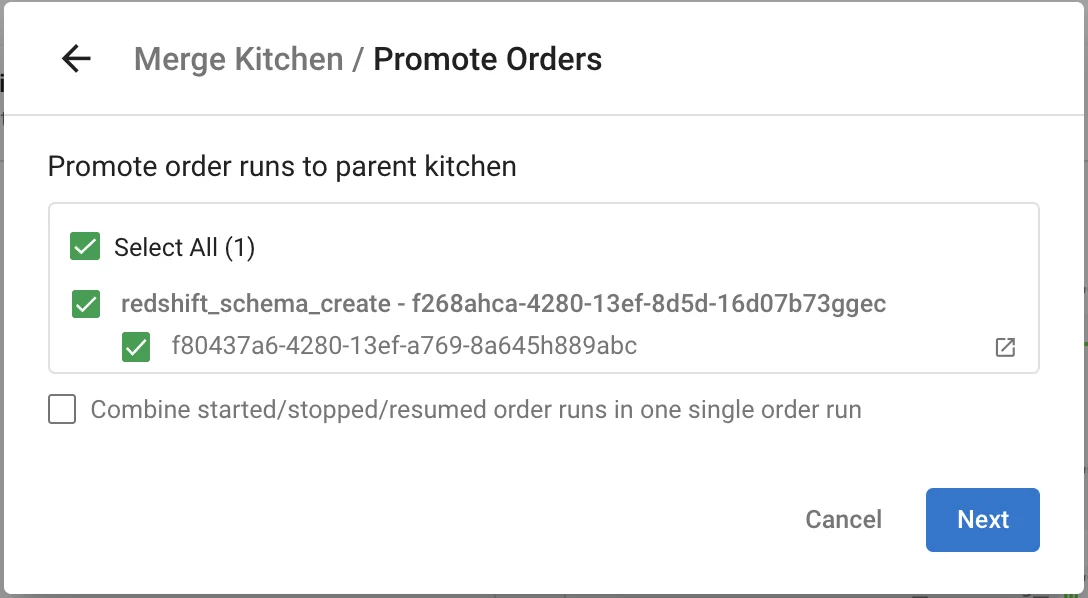The width and height of the screenshot is (1088, 598).
Task: Select the redshift_schema_create order name
Action: tap(255, 303)
